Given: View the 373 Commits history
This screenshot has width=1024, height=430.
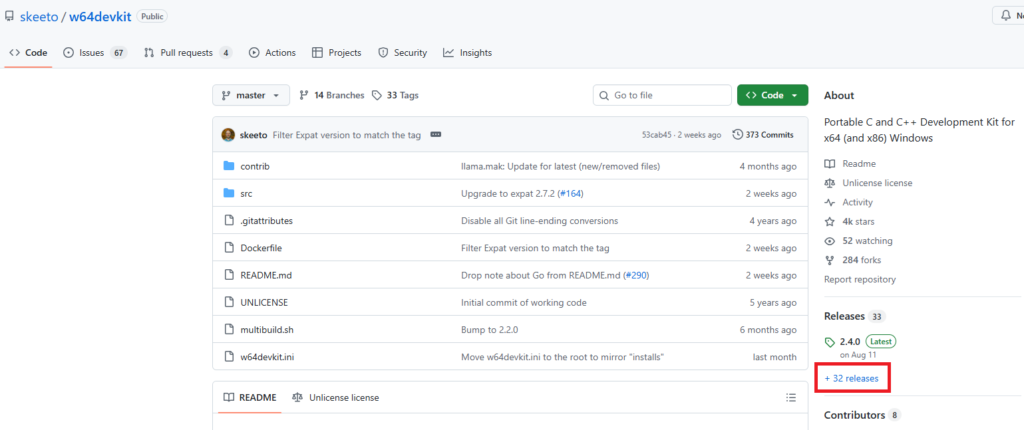Looking at the screenshot, I should tap(763, 134).
